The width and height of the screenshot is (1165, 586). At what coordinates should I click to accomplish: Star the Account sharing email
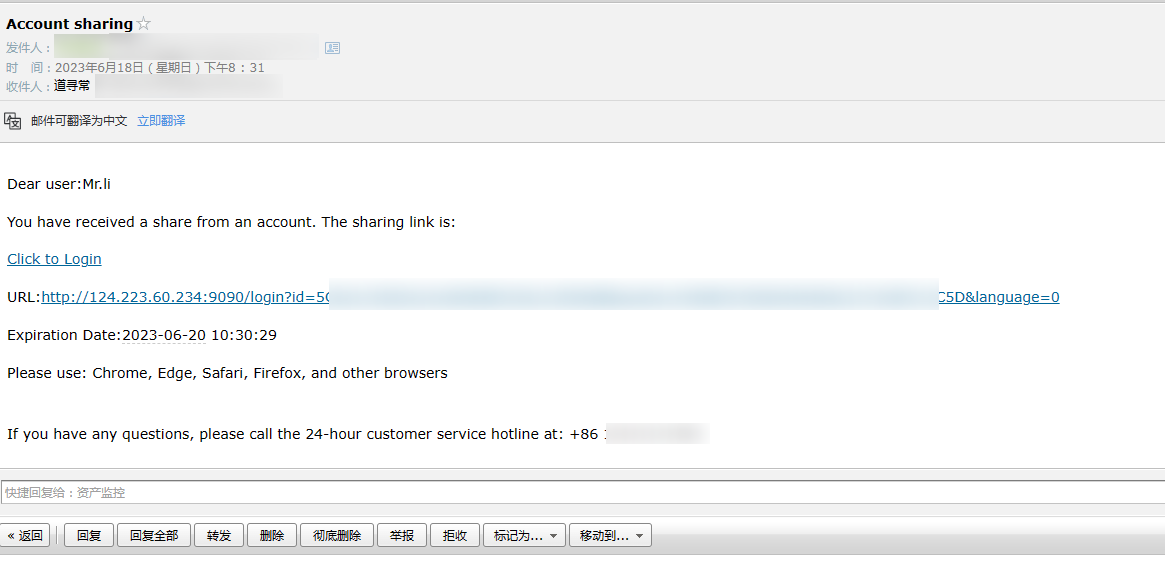[x=144, y=24]
